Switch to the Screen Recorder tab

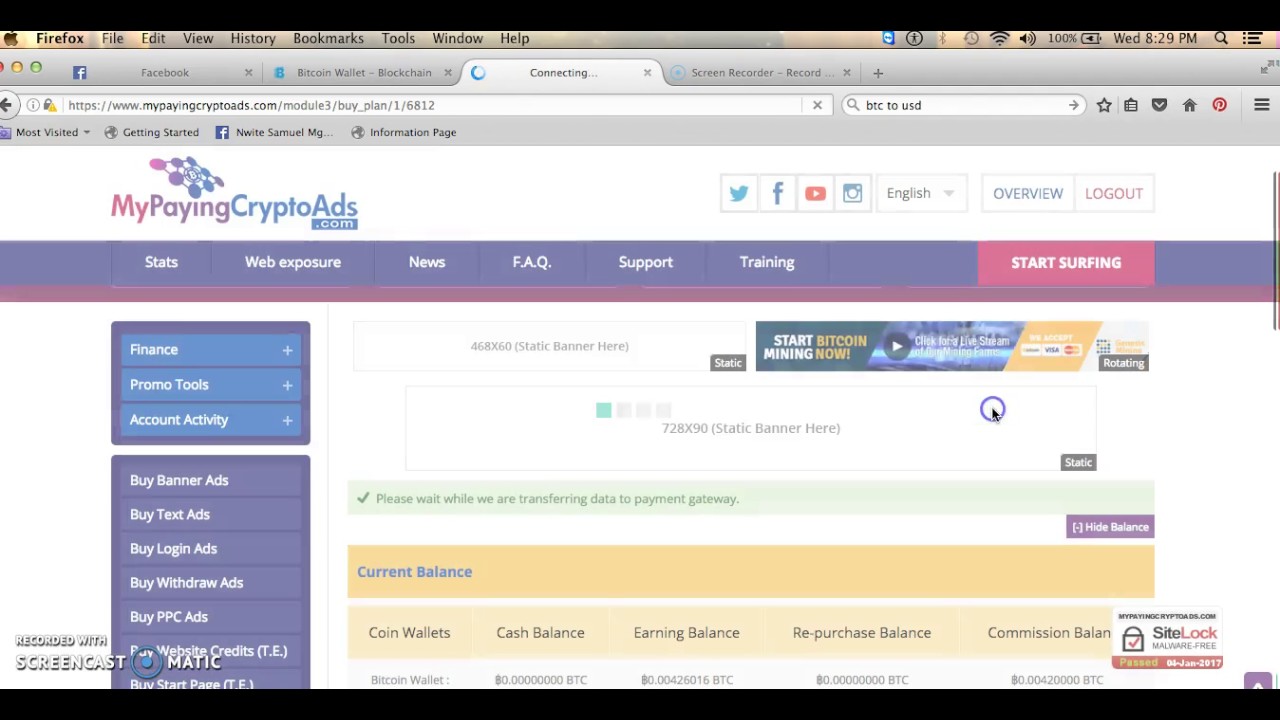[x=762, y=72]
